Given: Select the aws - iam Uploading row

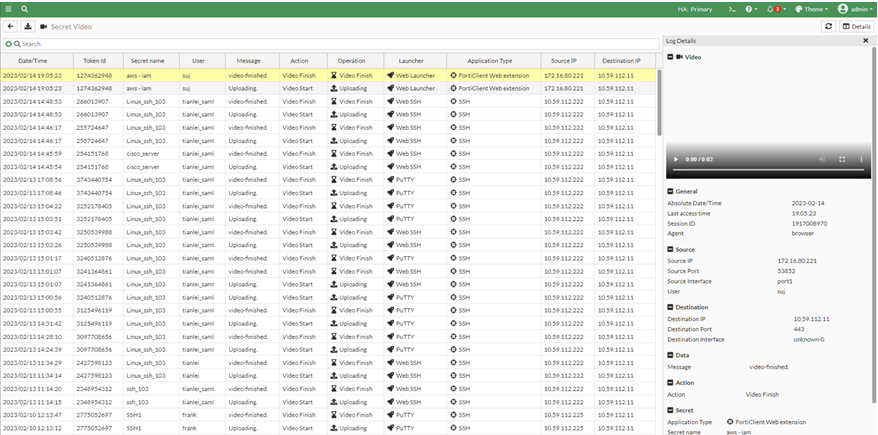Looking at the screenshot, I should click(x=328, y=88).
